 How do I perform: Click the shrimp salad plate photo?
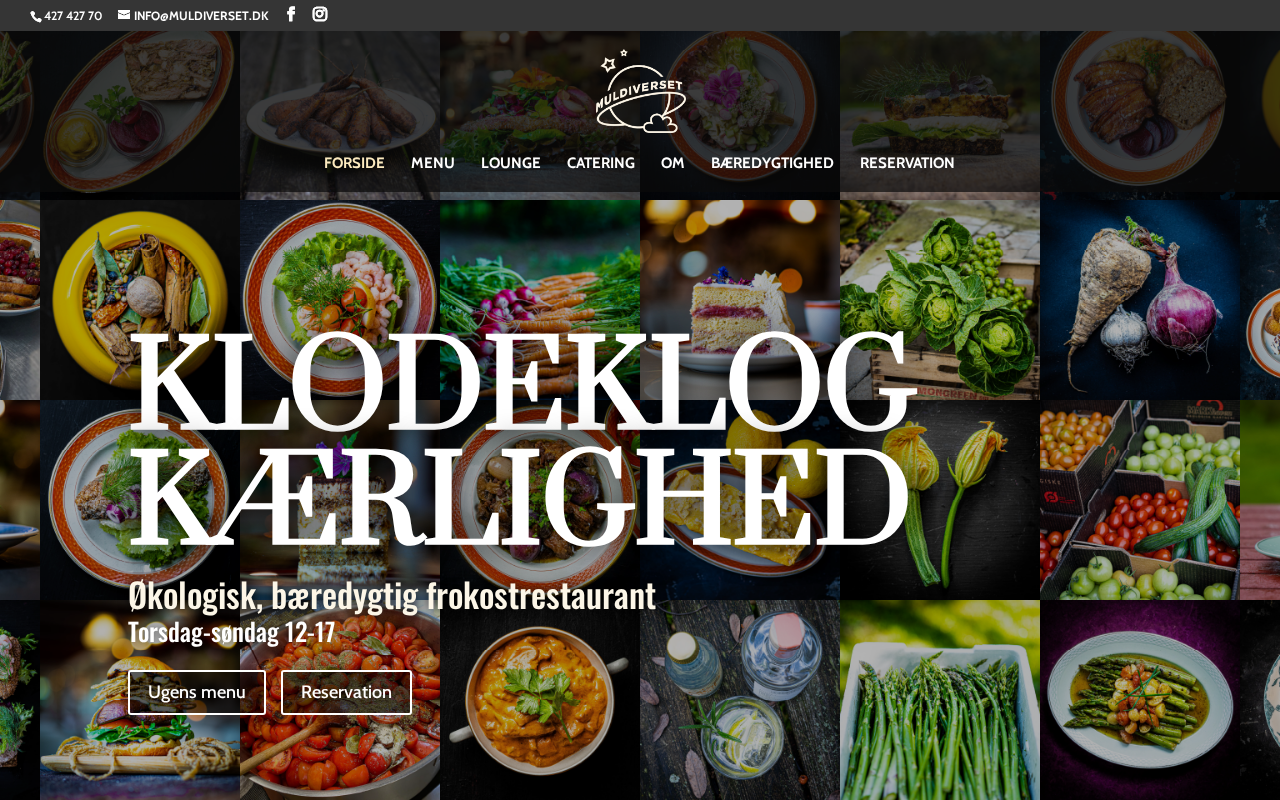[340, 300]
